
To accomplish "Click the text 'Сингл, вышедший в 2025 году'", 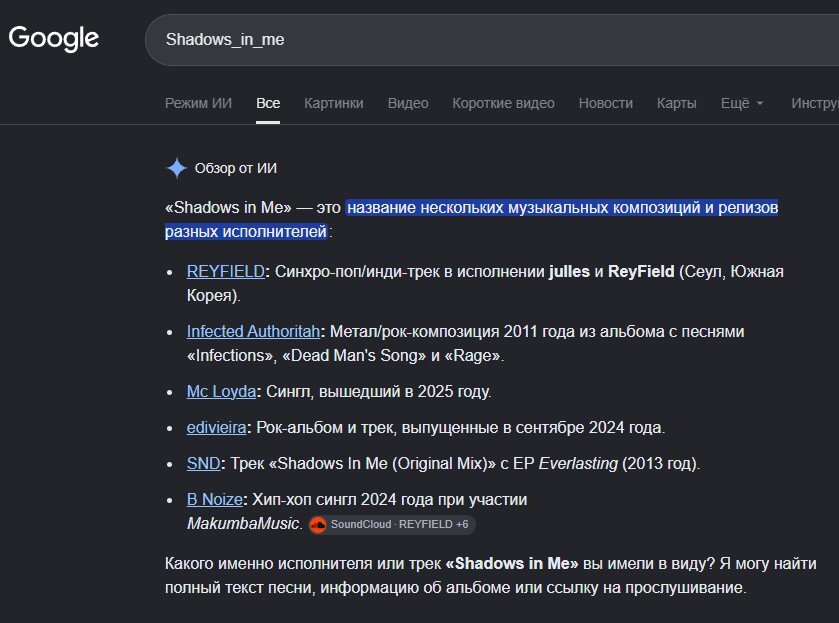I will coord(378,391).
